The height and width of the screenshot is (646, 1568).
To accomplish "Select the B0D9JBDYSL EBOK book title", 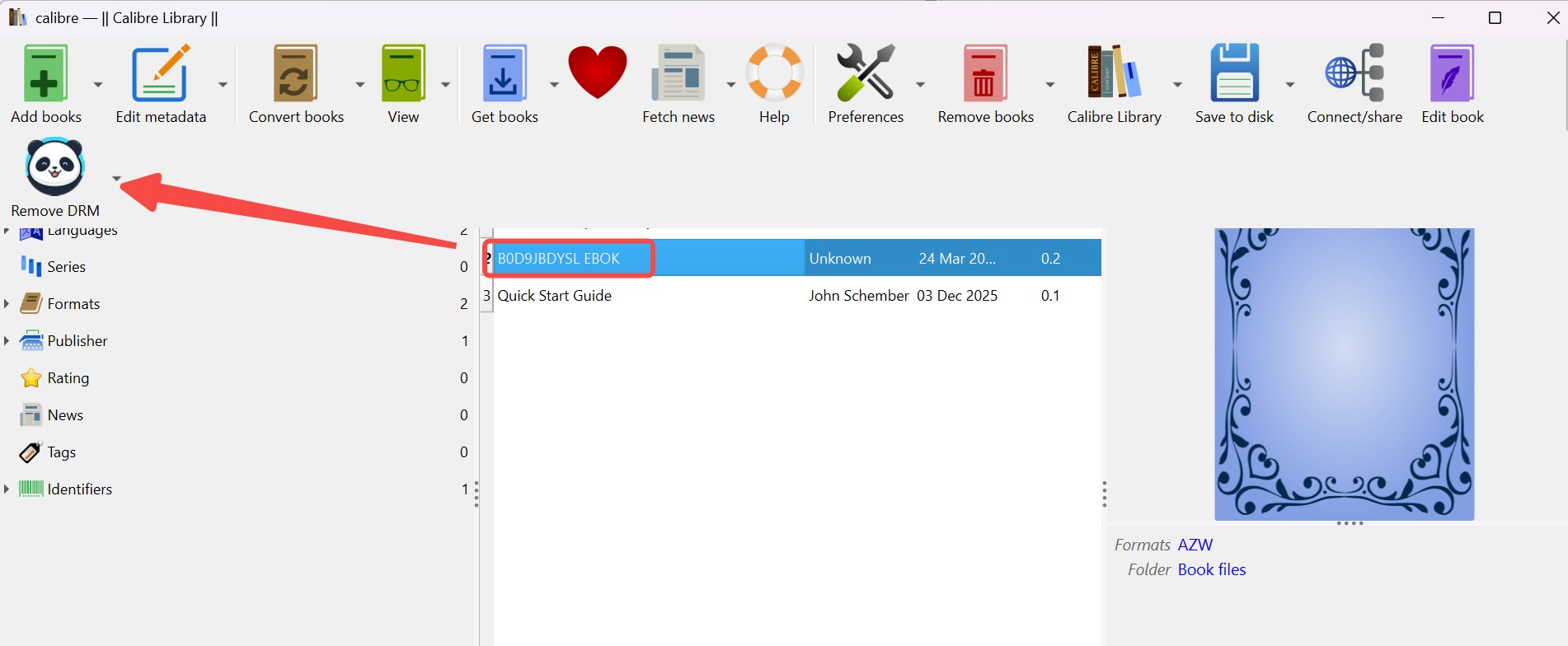I will click(x=559, y=258).
